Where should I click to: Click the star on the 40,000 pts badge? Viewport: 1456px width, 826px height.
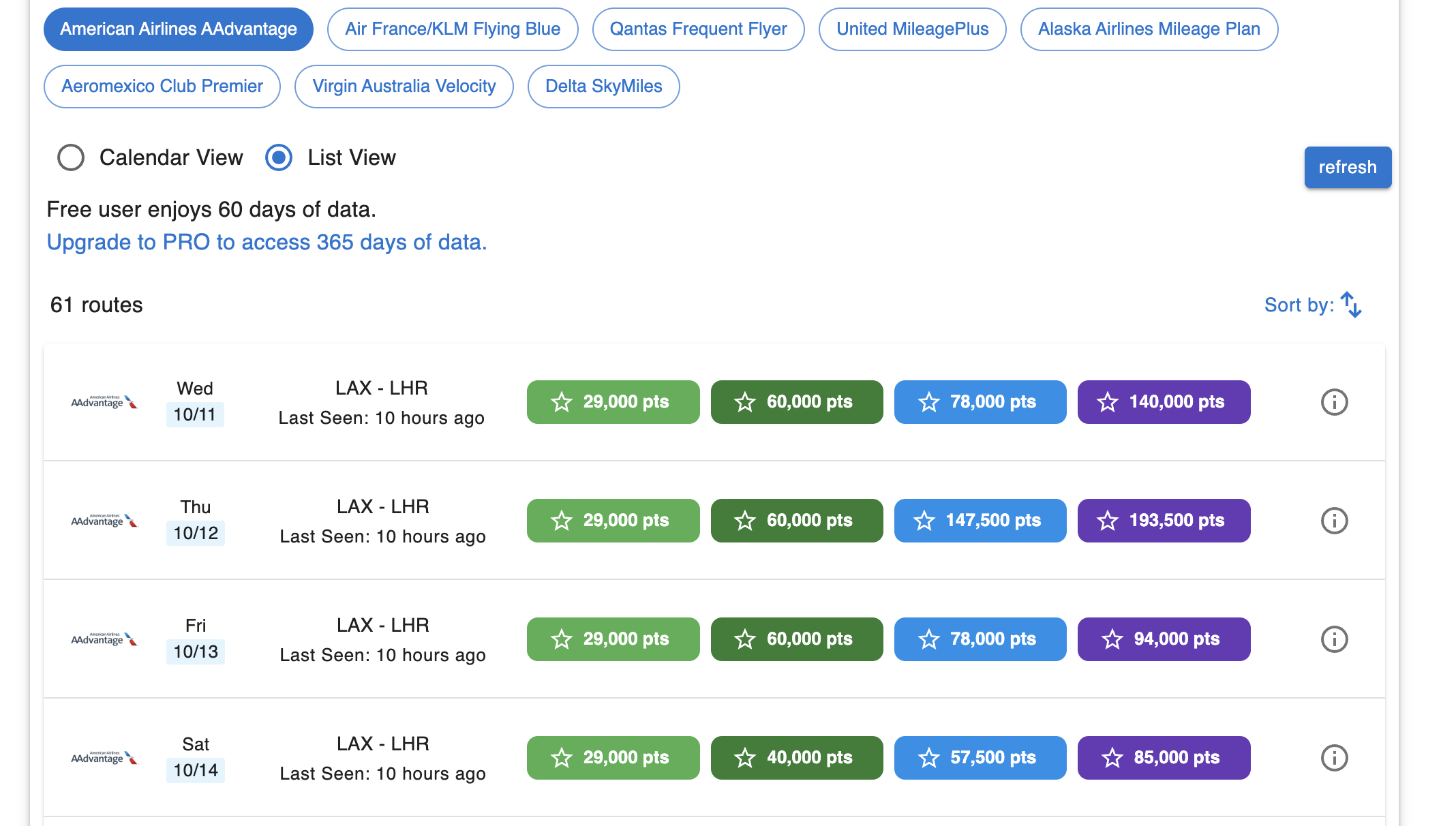(x=745, y=757)
